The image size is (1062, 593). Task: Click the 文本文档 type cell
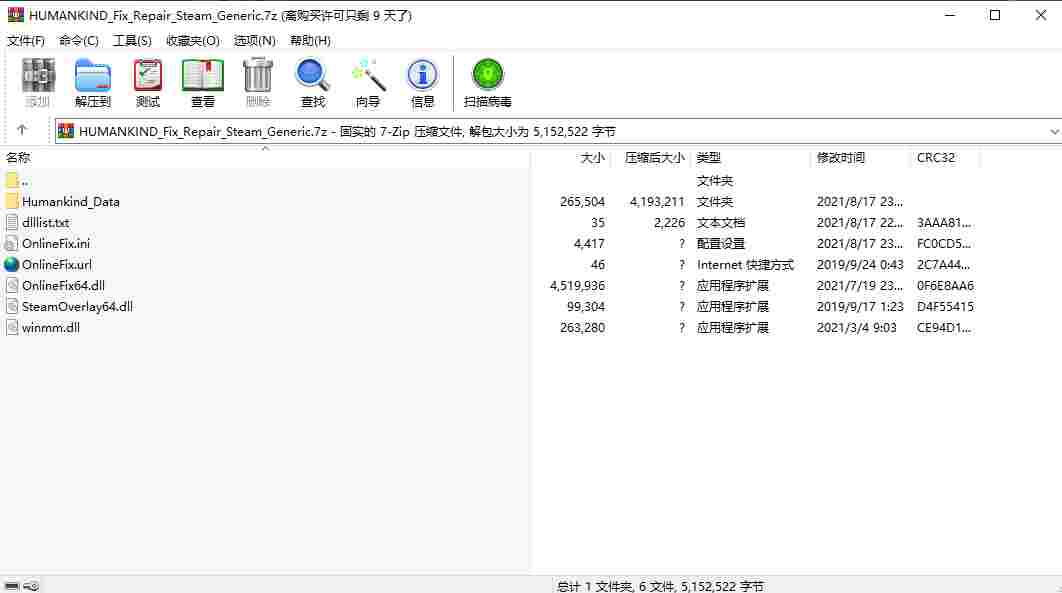721,223
